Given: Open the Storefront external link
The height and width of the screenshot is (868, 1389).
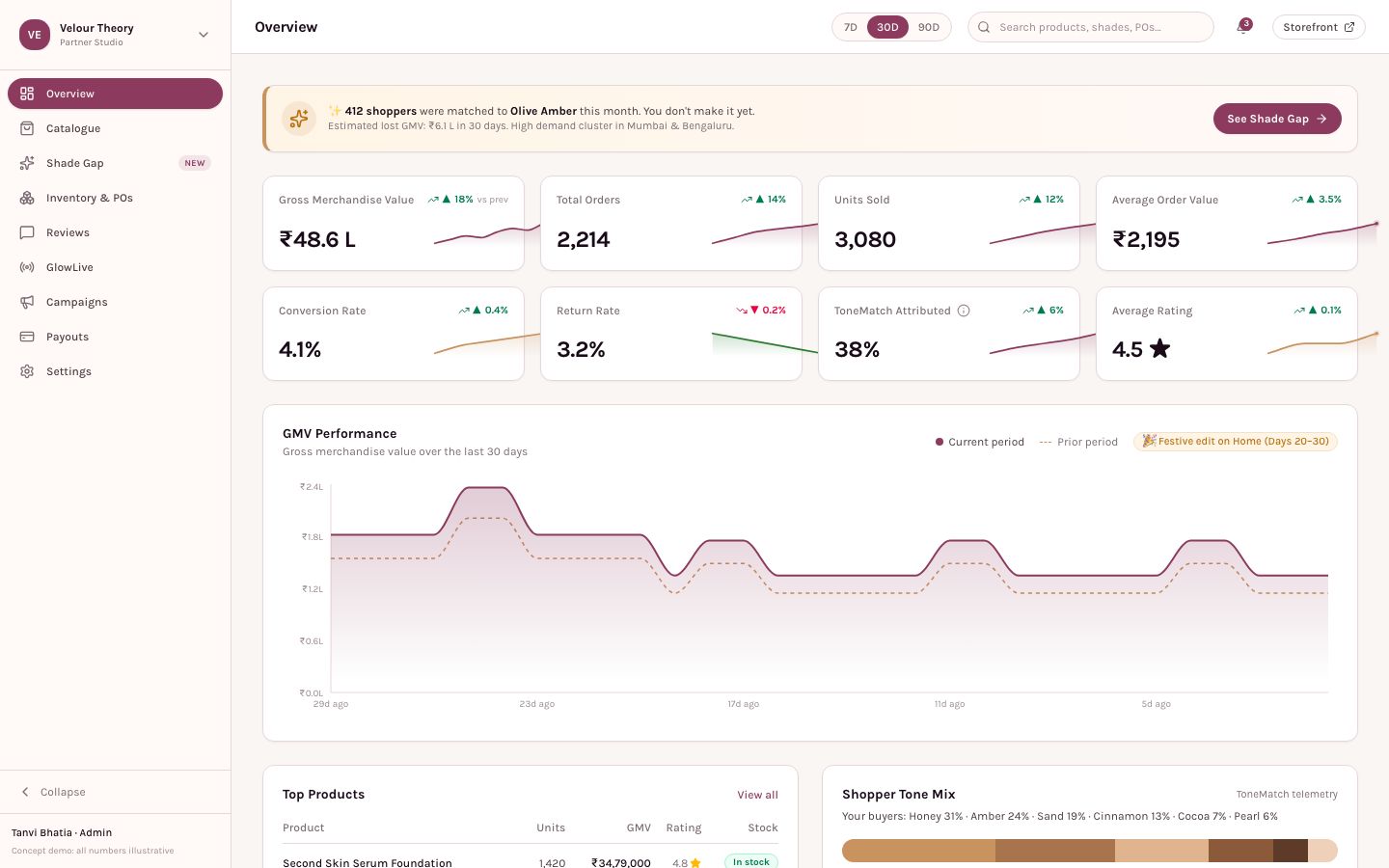Looking at the screenshot, I should point(1319,27).
